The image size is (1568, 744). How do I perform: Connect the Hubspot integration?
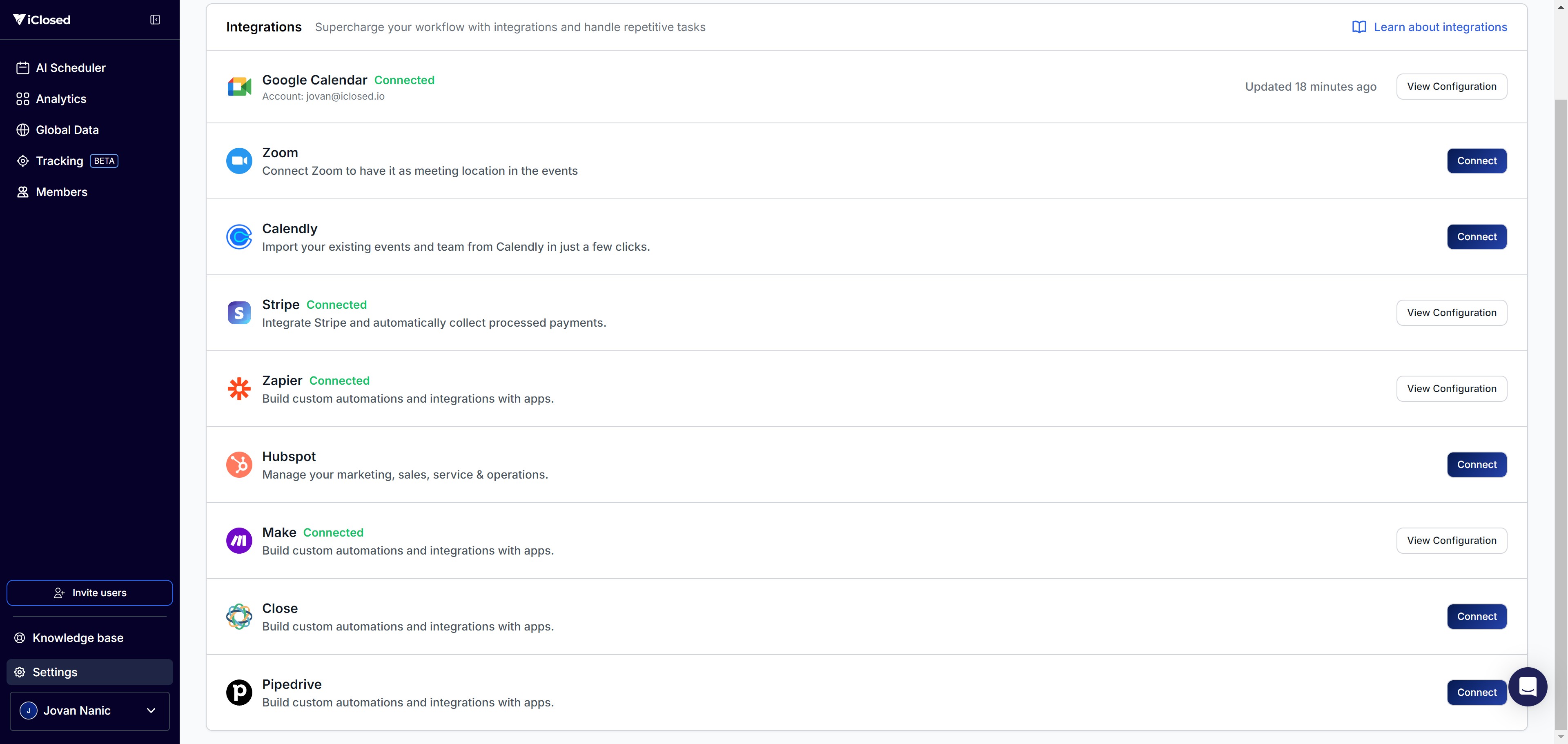pos(1476,465)
